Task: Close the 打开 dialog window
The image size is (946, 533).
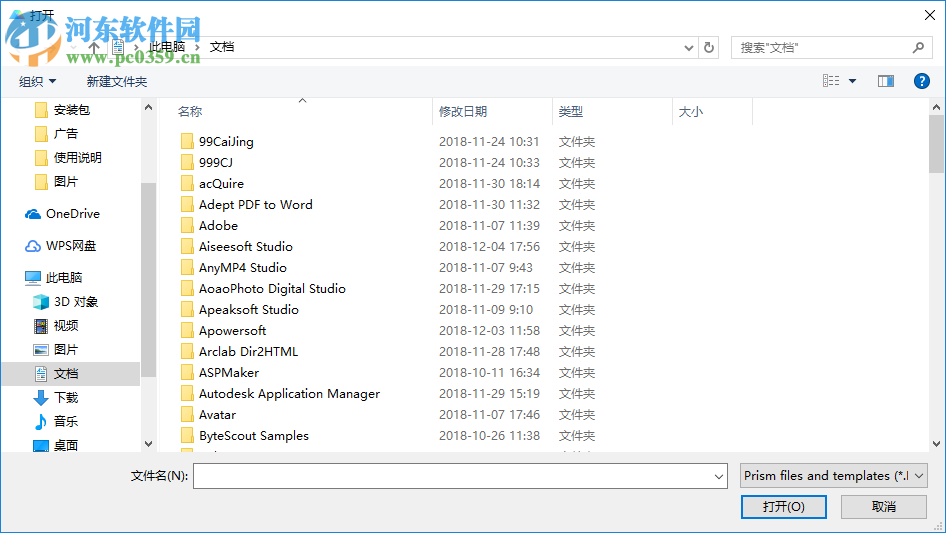Action: [x=930, y=15]
